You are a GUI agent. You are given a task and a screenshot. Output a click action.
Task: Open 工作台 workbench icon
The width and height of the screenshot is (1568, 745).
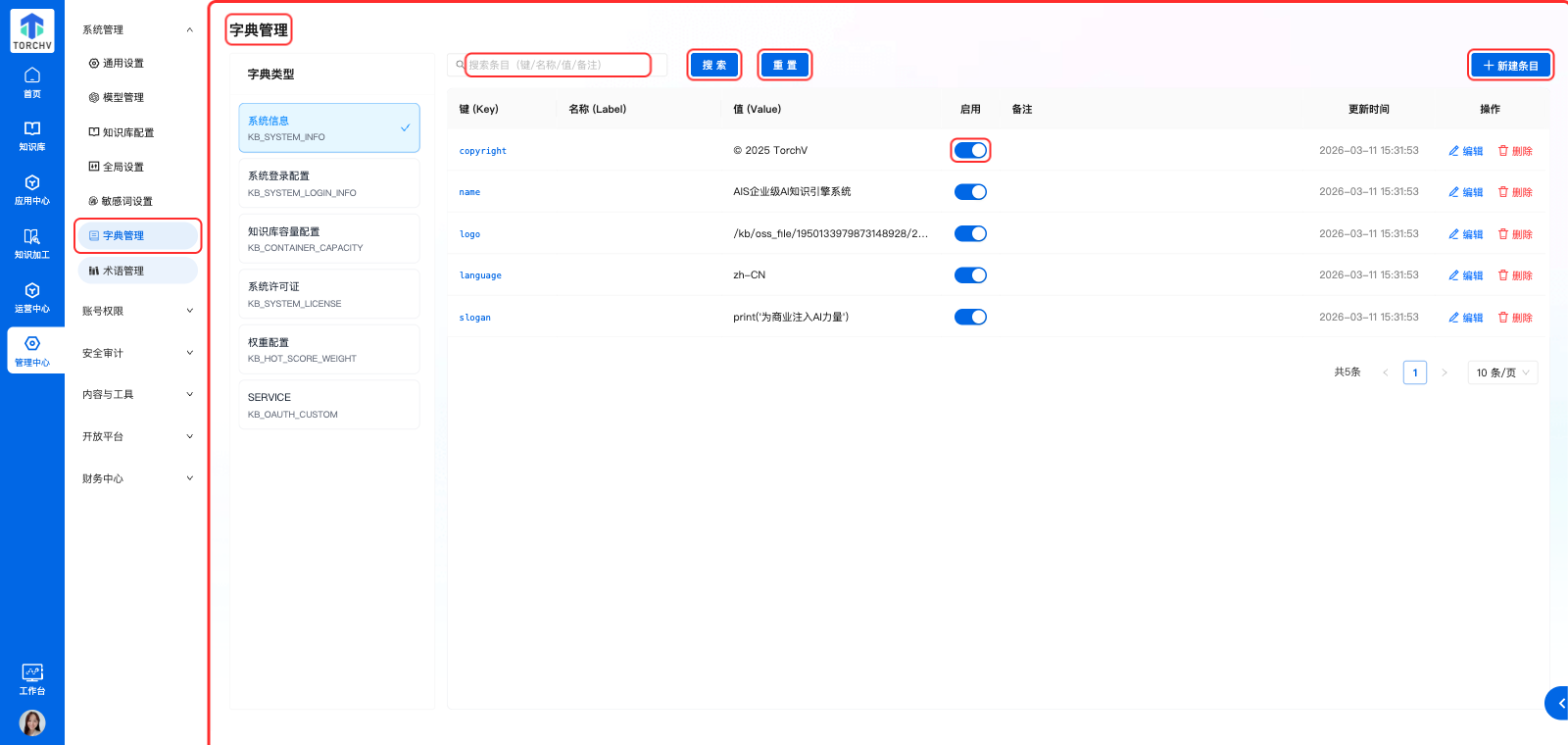coord(32,679)
